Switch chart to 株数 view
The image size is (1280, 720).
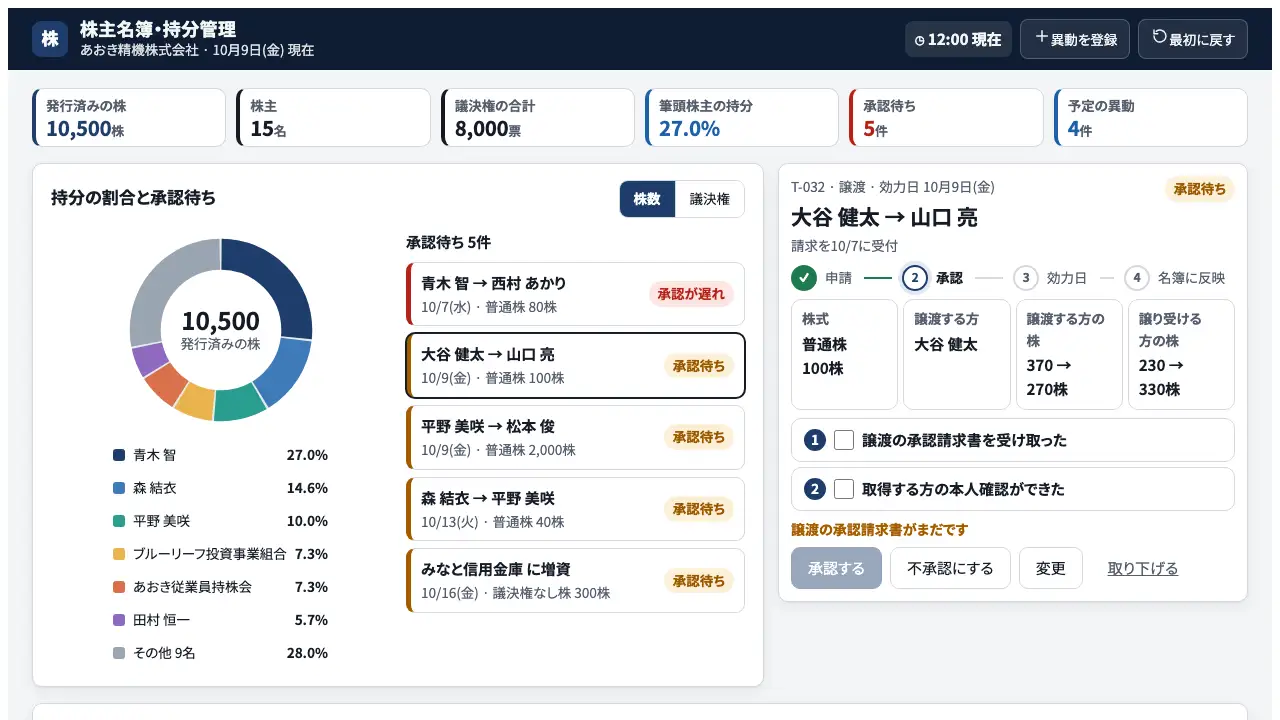[647, 199]
